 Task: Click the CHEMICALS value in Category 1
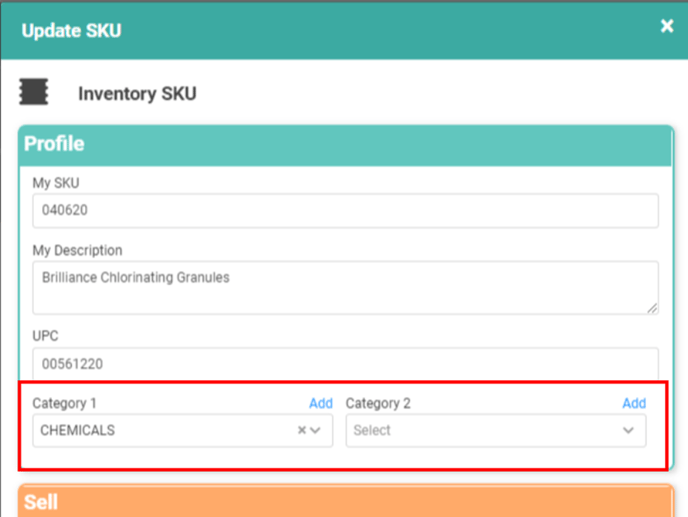click(78, 430)
